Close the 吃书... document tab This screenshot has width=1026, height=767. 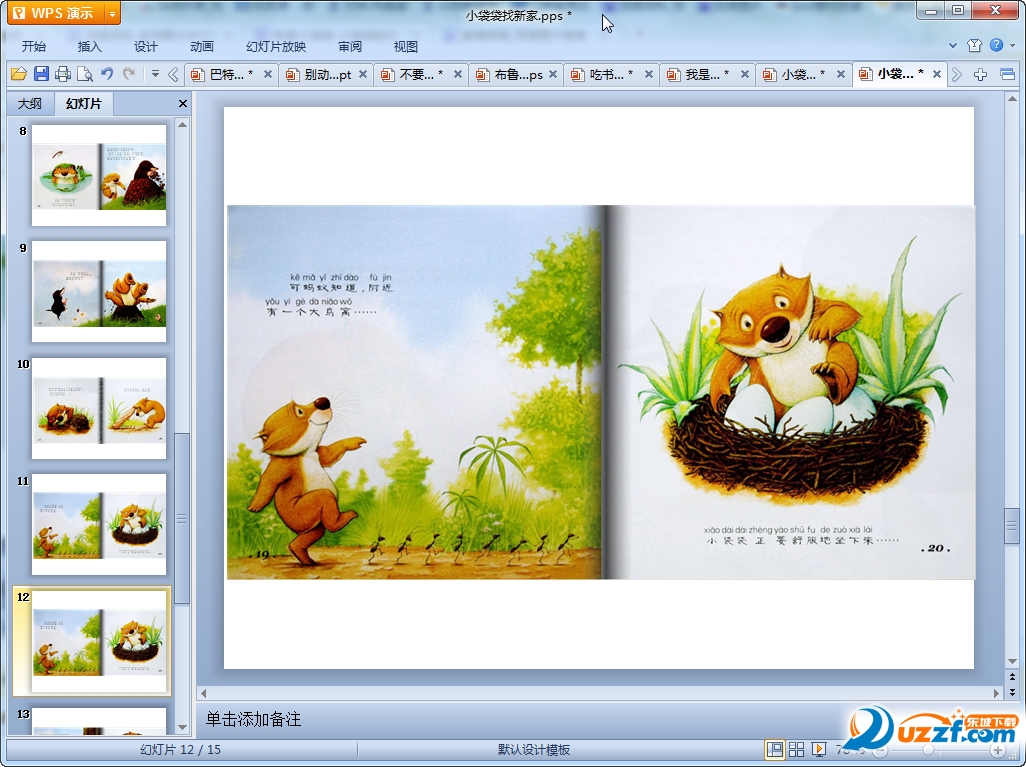648,75
